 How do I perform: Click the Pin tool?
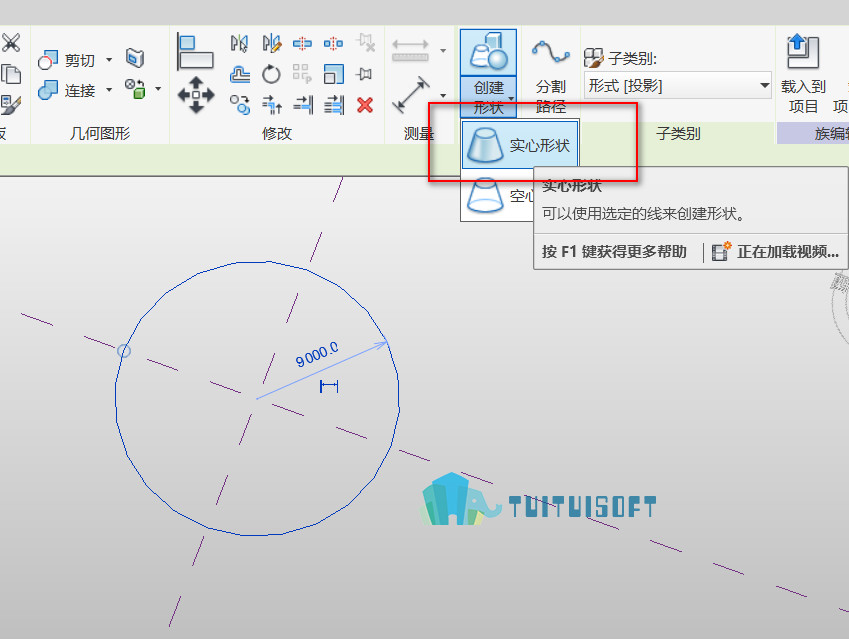click(x=364, y=74)
